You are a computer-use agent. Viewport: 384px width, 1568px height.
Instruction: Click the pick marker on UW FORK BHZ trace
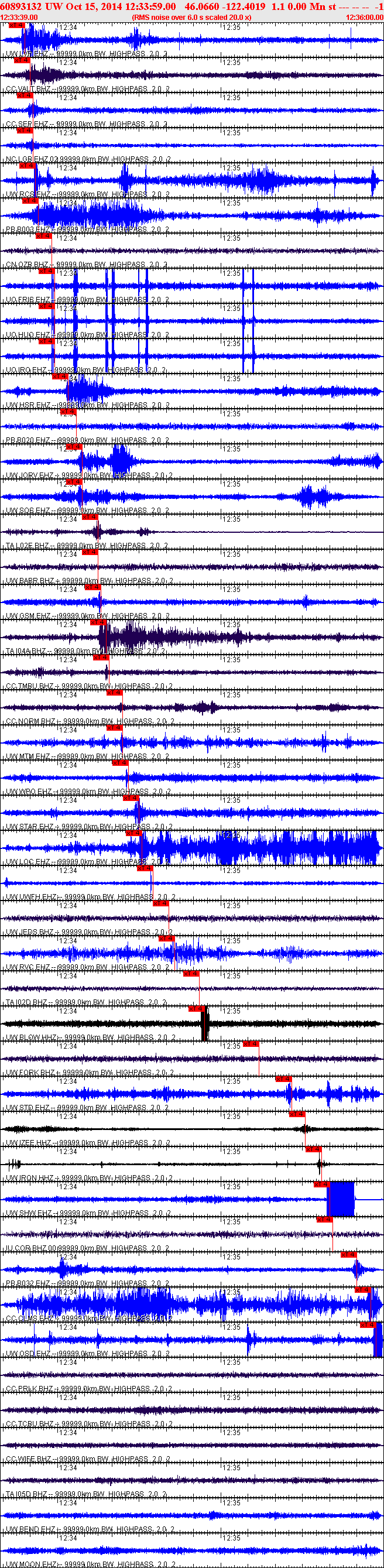[251, 1044]
